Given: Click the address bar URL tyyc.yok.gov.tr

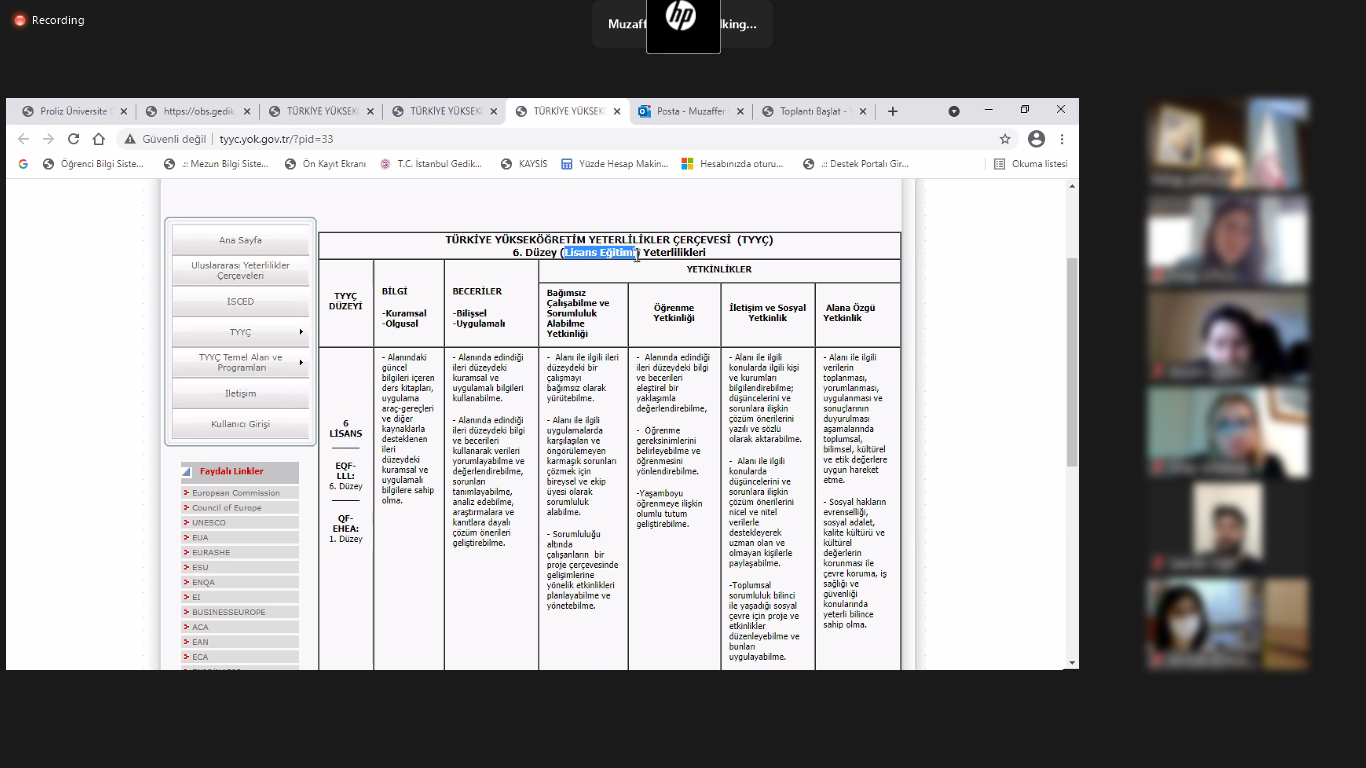Looking at the screenshot, I should point(276,139).
